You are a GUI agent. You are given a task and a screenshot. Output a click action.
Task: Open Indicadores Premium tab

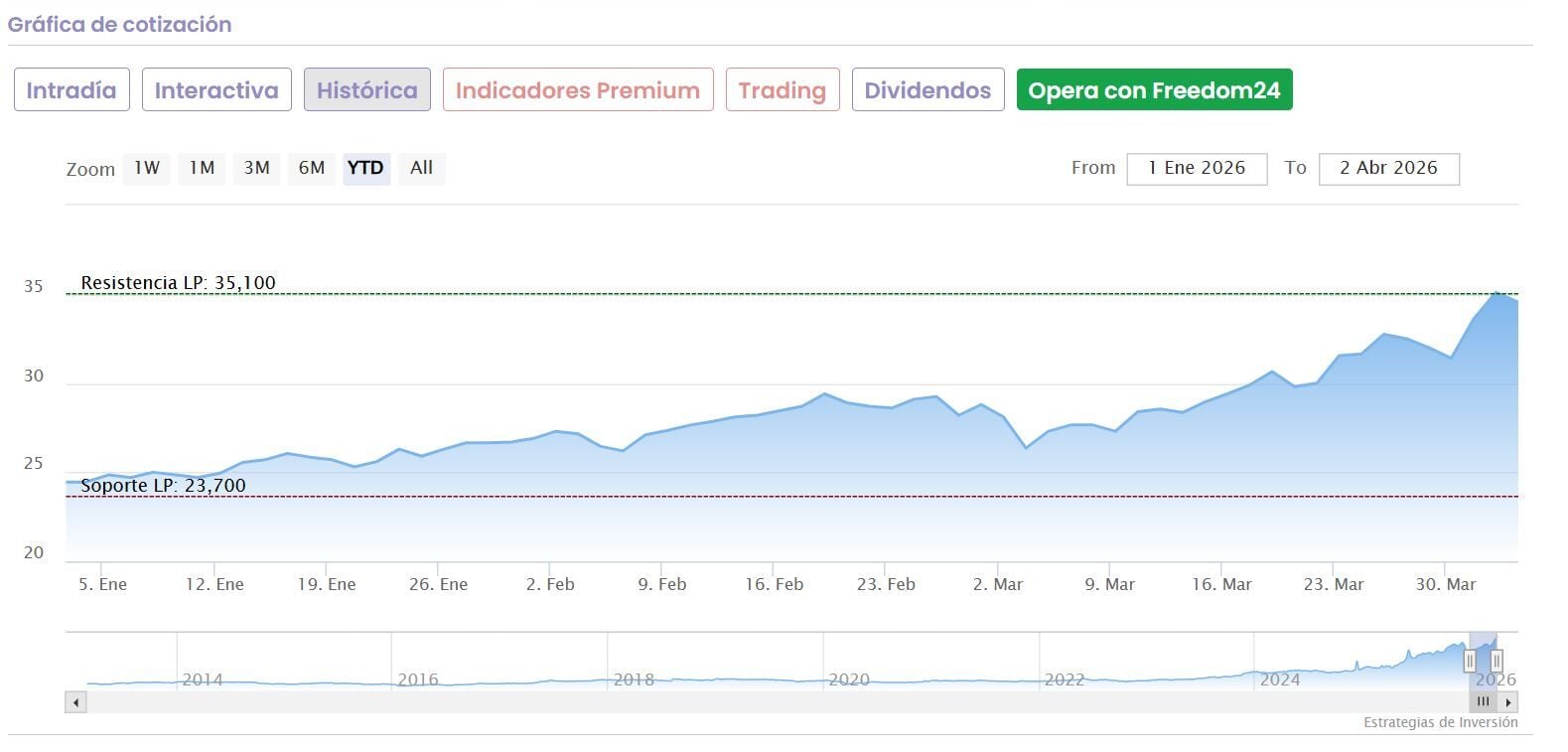(x=578, y=90)
